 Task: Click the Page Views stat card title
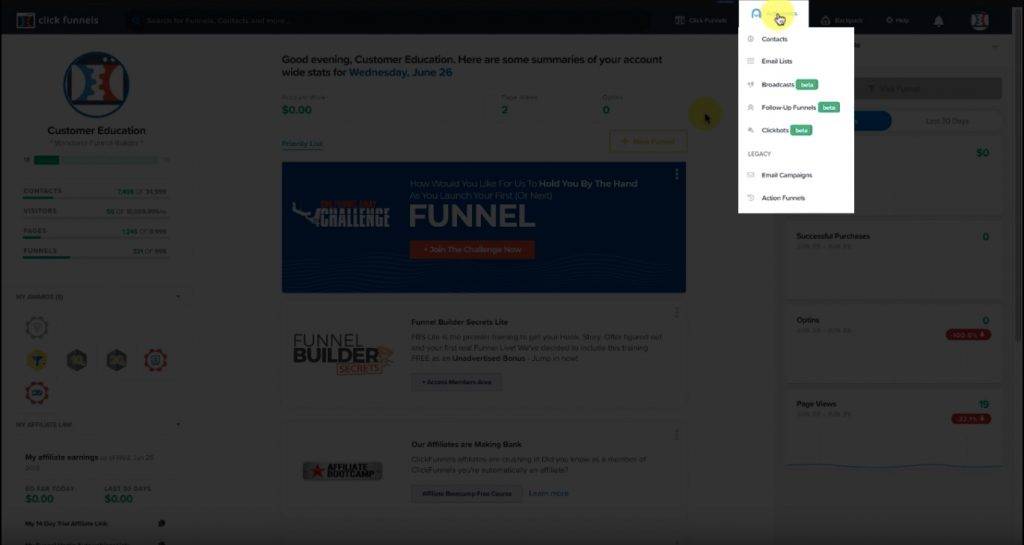pos(816,404)
